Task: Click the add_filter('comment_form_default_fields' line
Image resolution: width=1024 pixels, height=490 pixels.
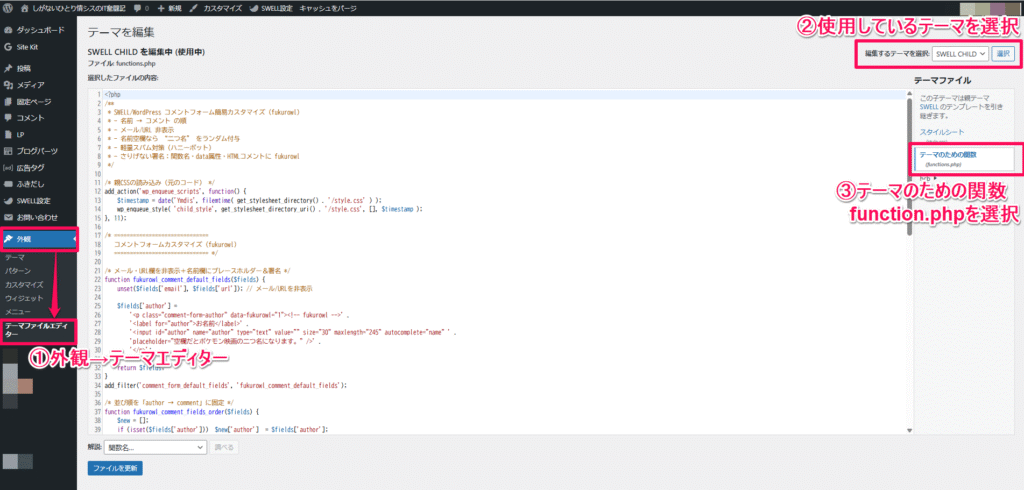Action: 225,385
